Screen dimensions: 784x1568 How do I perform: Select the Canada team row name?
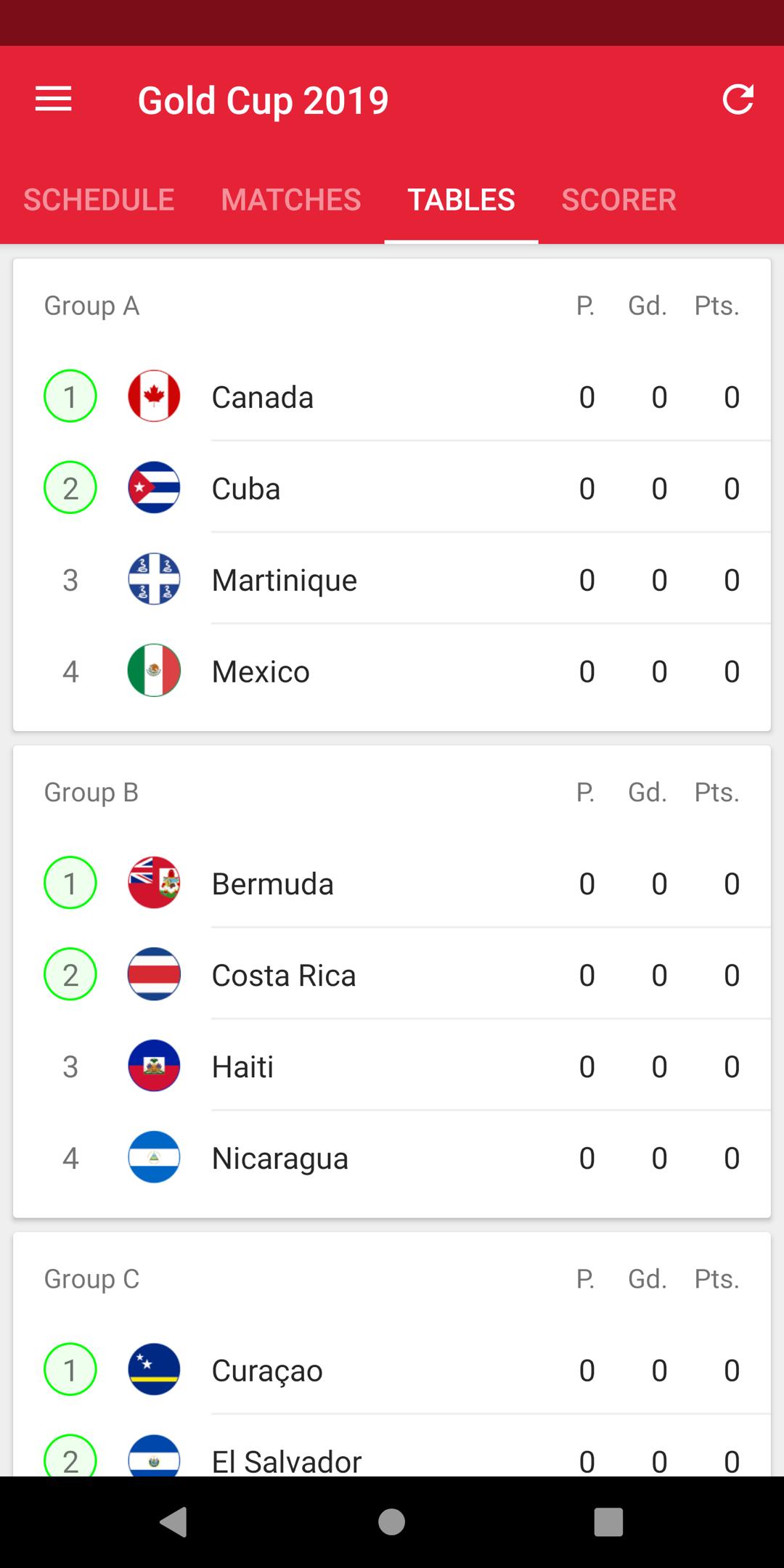click(x=263, y=397)
